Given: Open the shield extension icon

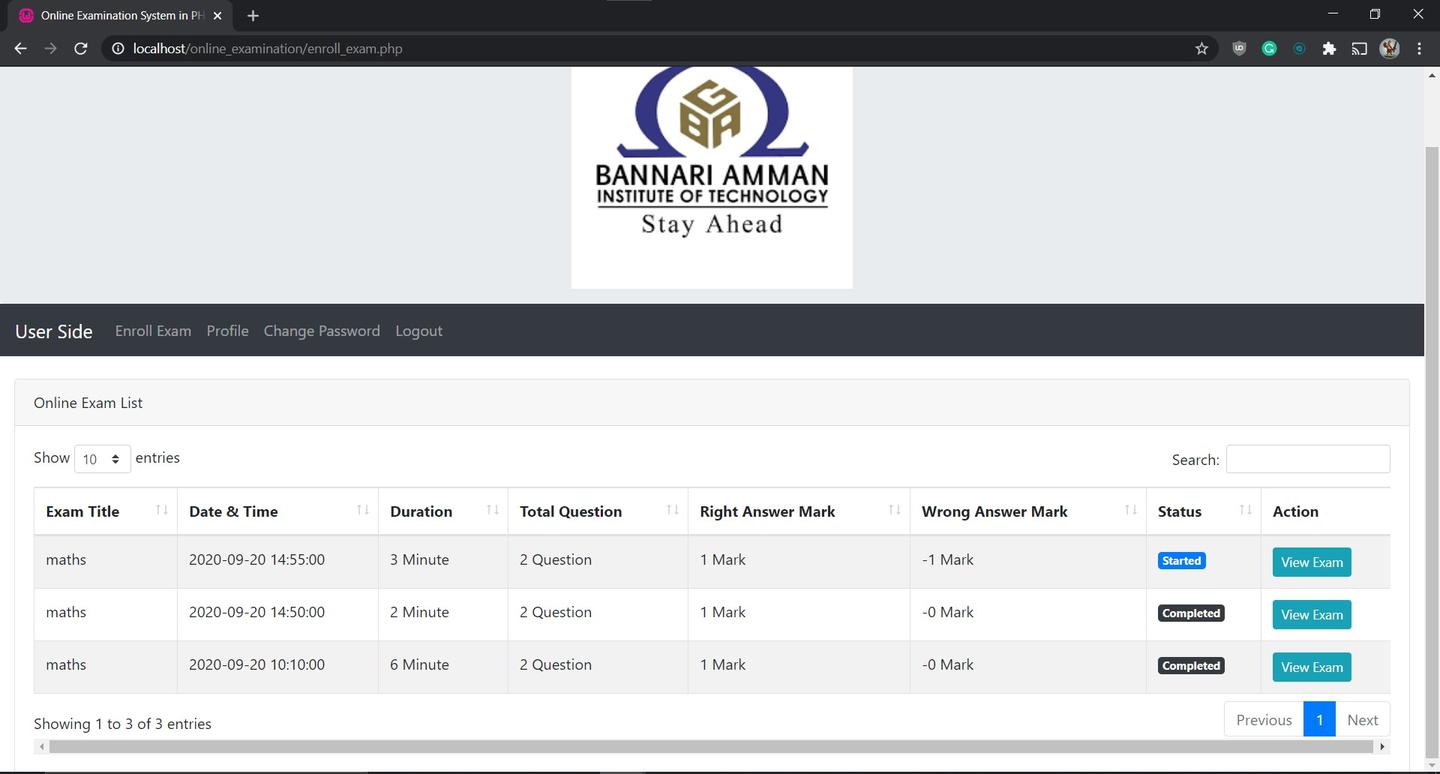Looking at the screenshot, I should click(x=1239, y=48).
